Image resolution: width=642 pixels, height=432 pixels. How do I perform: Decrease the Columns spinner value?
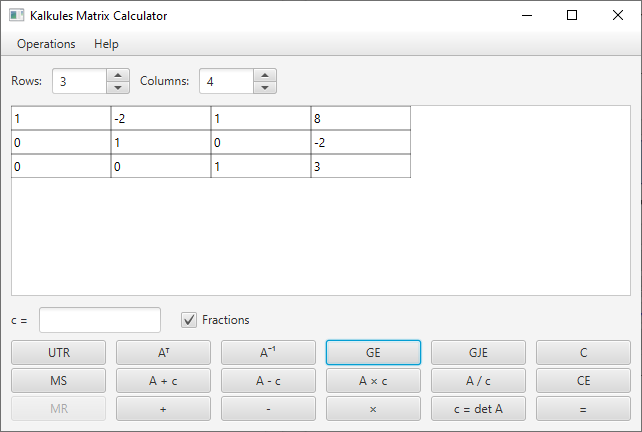click(x=265, y=87)
